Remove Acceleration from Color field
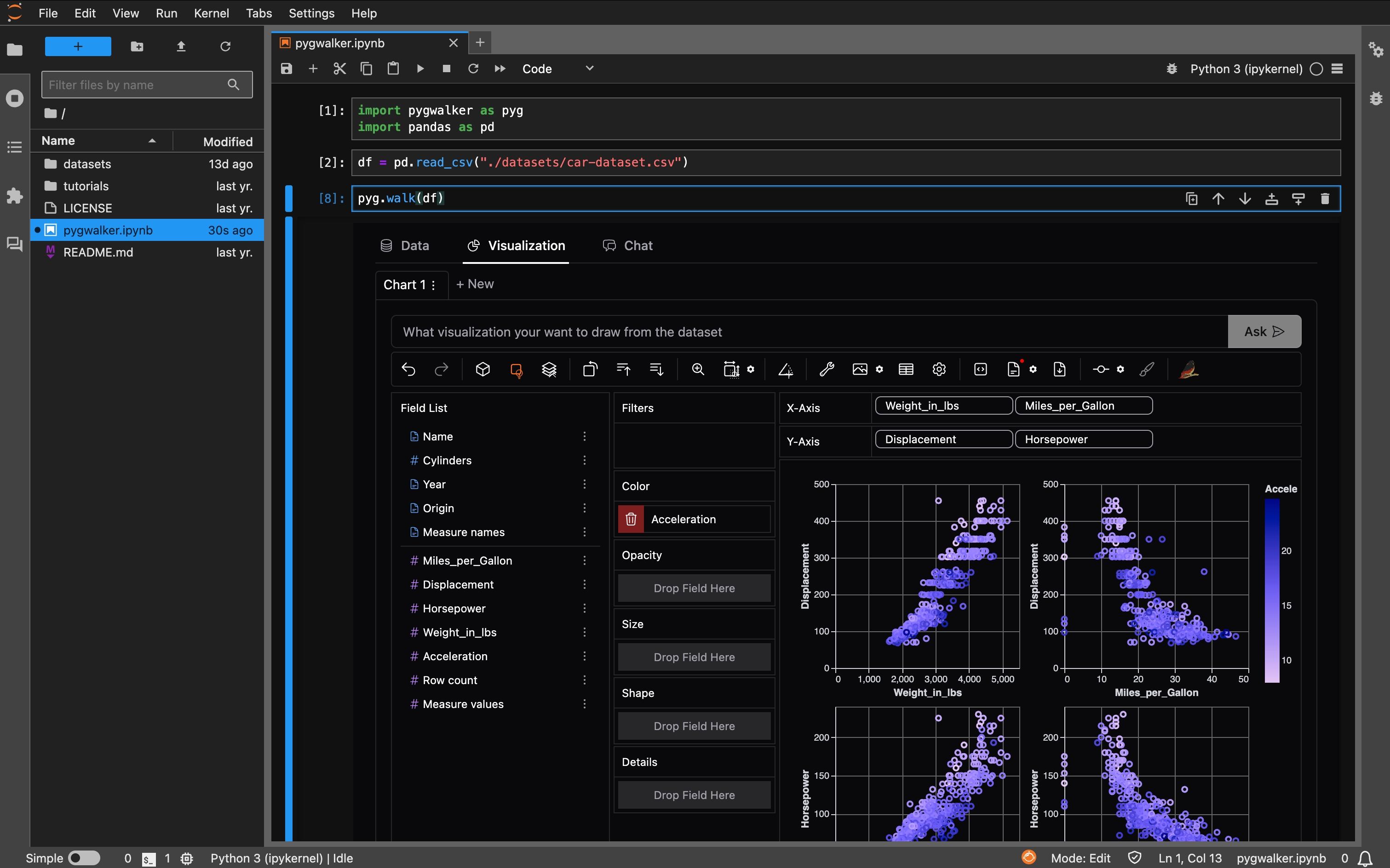Screen dimensions: 1390x868 point(632,519)
